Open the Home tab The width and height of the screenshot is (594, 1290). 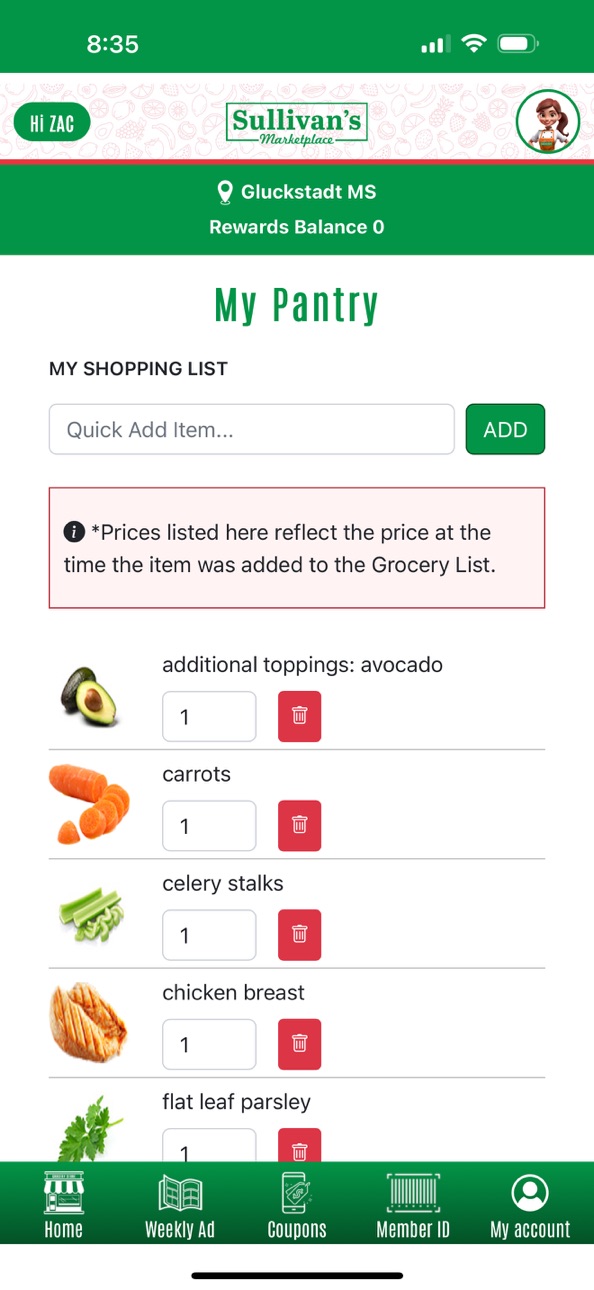64,1205
